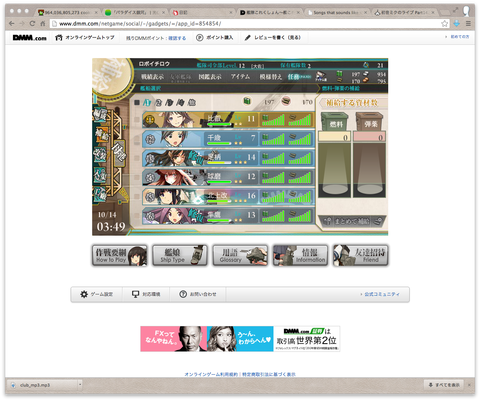Open 戦績表示 in game menu
The width and height of the screenshot is (480, 401).
[x=152, y=77]
